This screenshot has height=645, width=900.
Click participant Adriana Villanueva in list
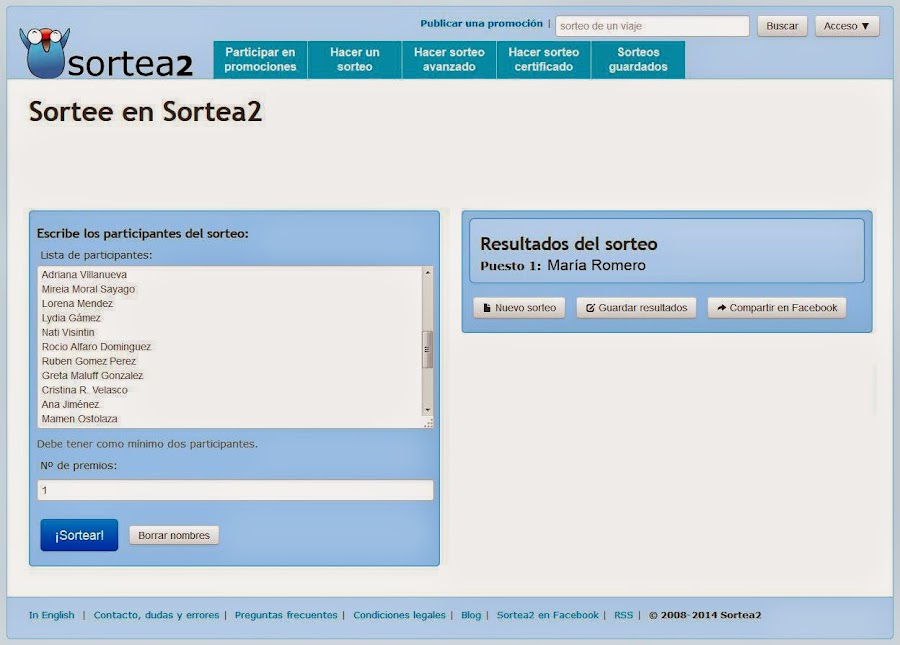tap(84, 275)
